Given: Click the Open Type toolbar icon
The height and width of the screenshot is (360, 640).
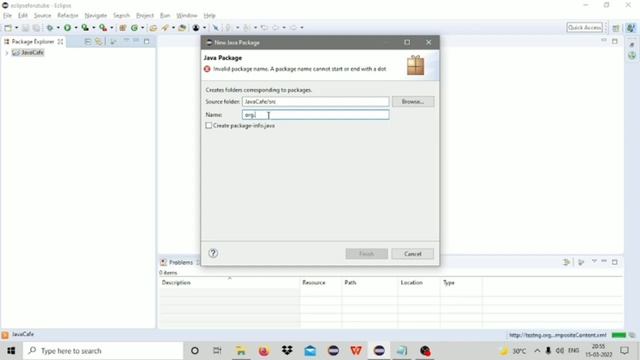Looking at the screenshot, I should [x=153, y=28].
